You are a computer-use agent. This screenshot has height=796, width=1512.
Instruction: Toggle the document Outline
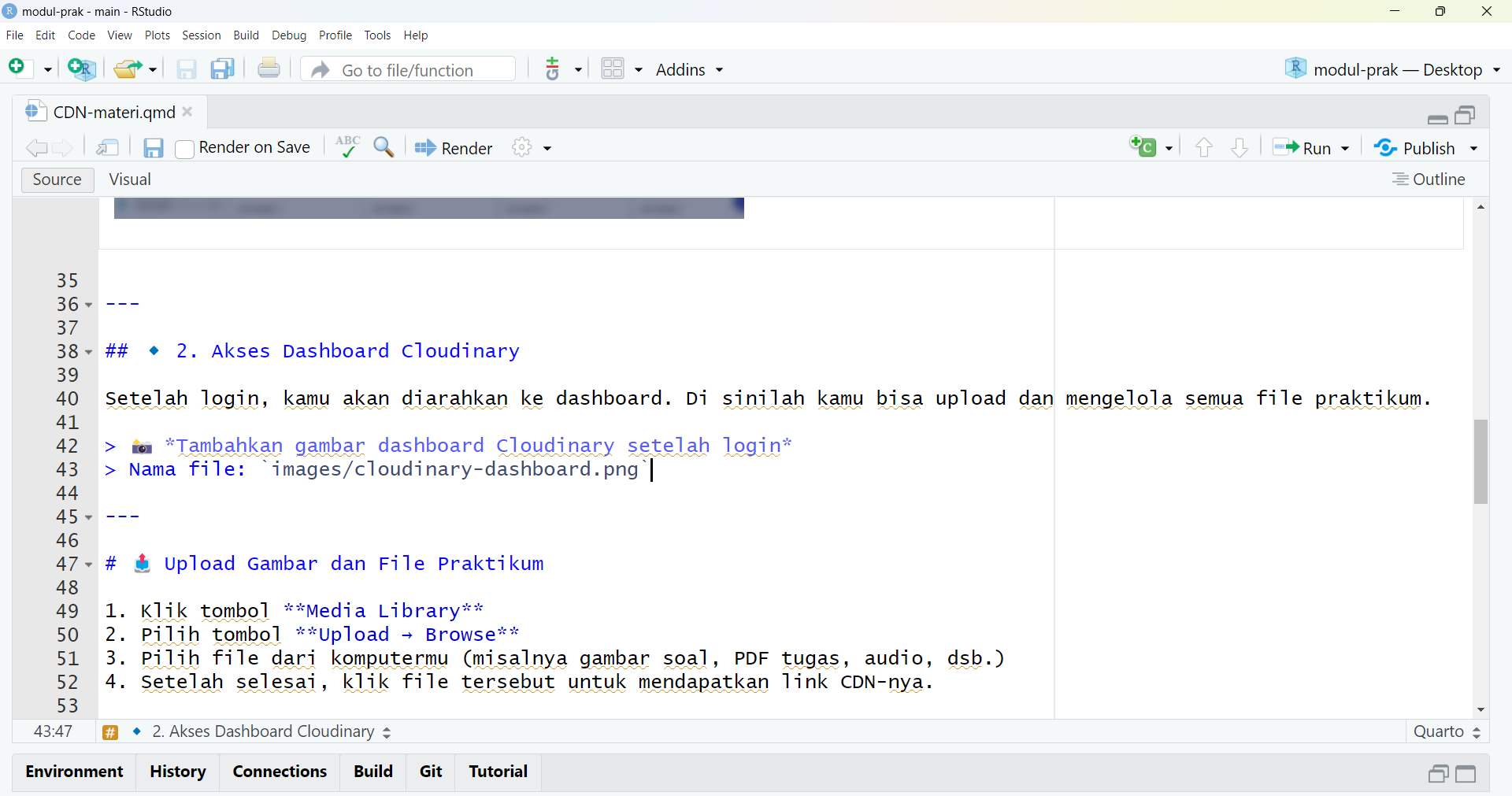click(x=1429, y=180)
